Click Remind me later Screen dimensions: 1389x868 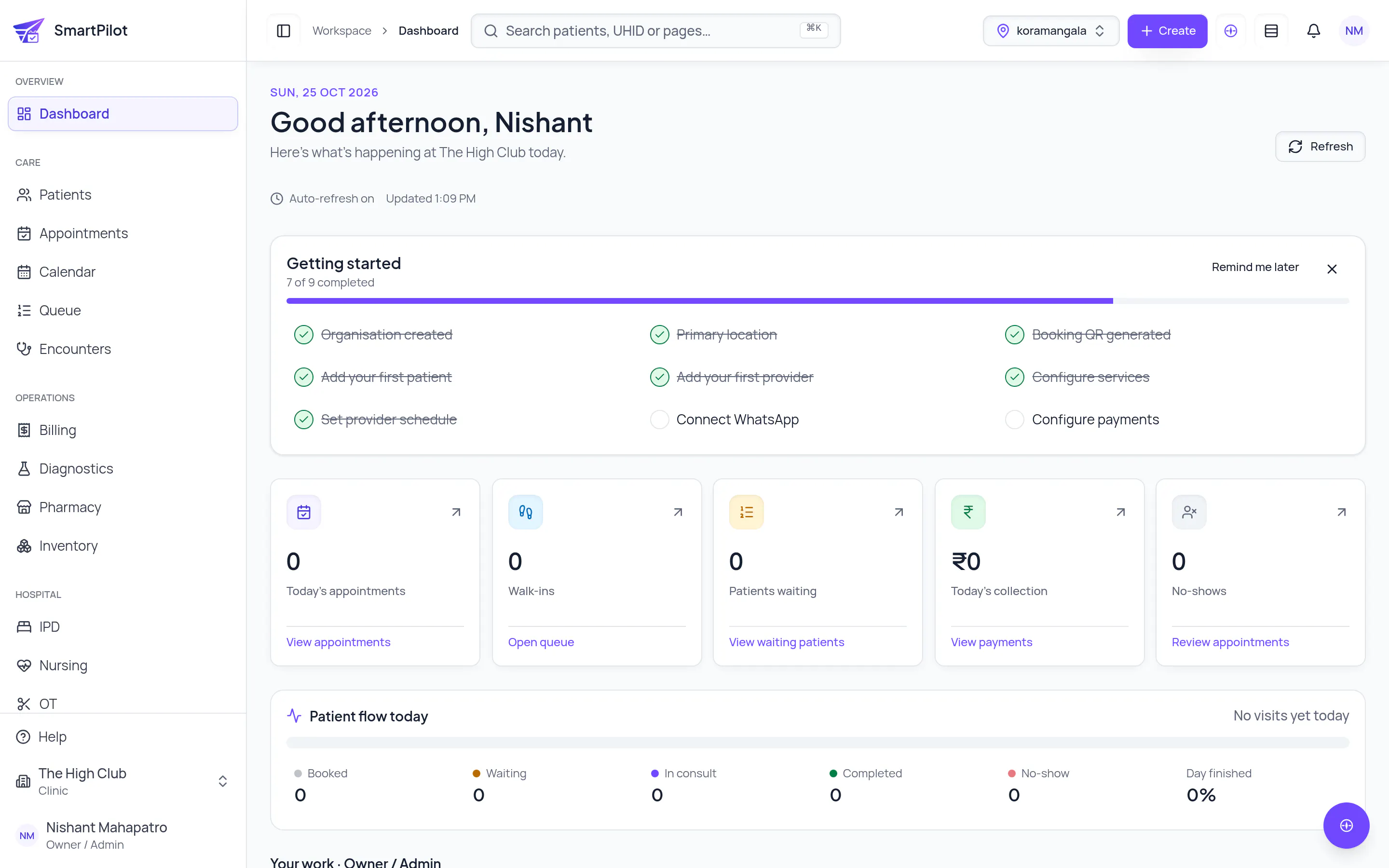point(1255,267)
